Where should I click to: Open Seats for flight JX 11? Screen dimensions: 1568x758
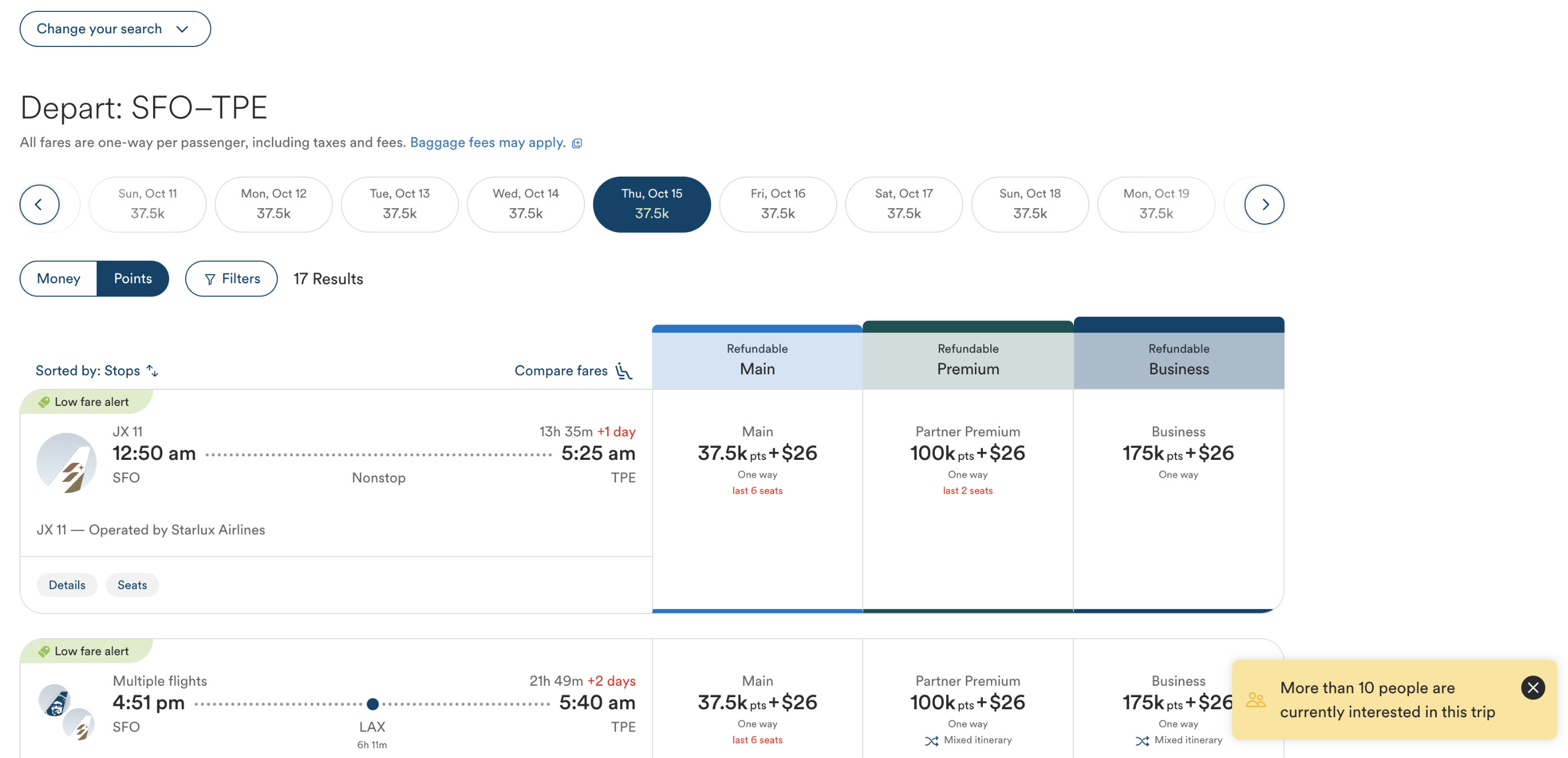pos(132,584)
